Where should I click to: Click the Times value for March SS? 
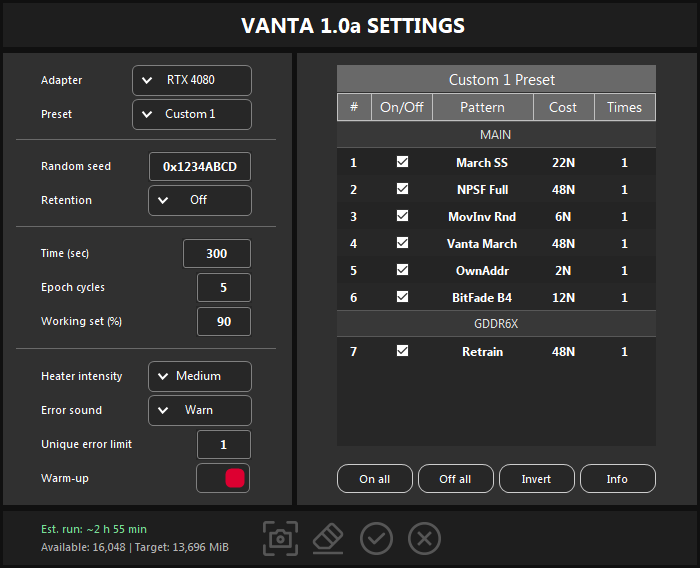pos(625,163)
